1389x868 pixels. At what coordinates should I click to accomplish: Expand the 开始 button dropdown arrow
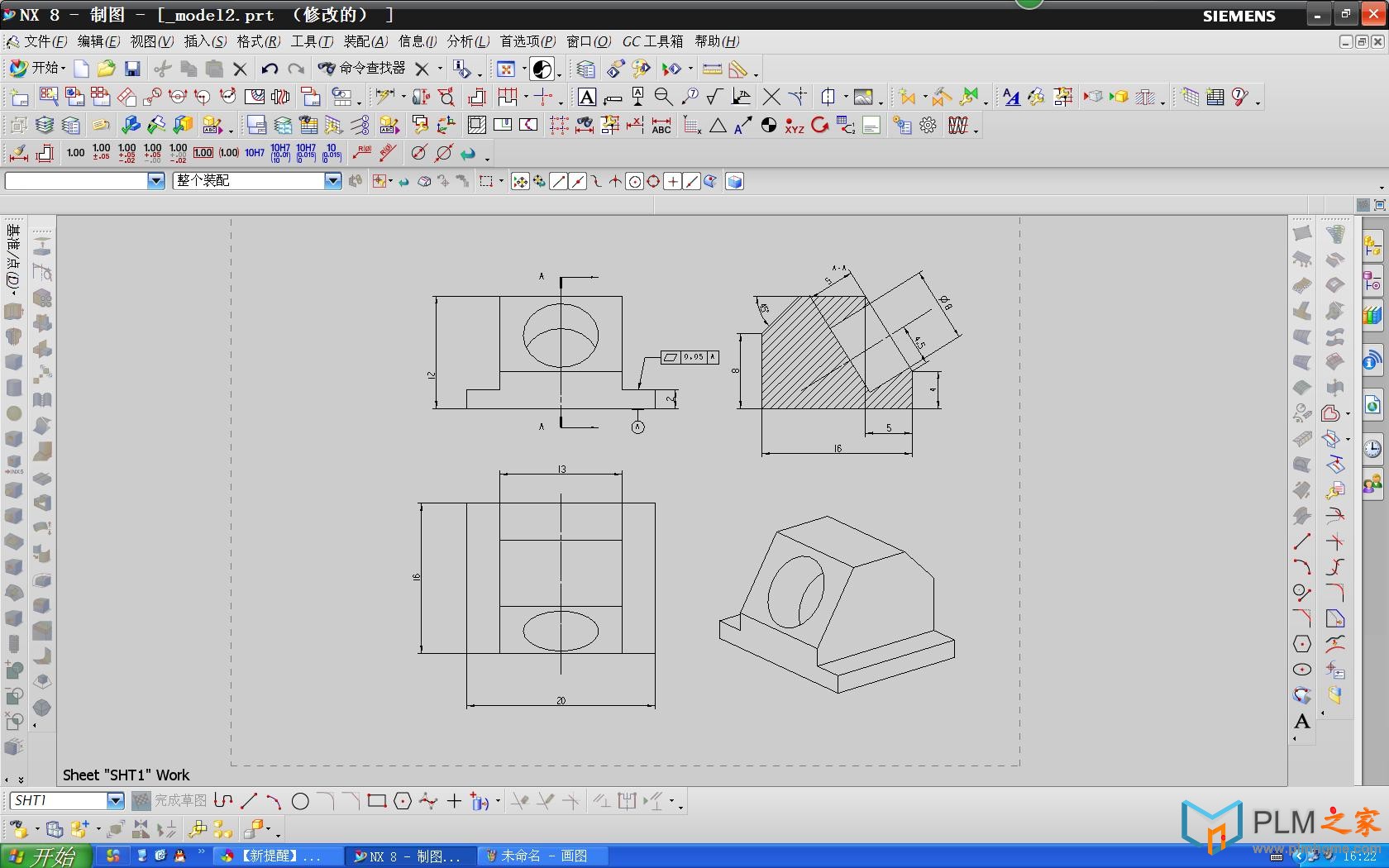pos(64,69)
